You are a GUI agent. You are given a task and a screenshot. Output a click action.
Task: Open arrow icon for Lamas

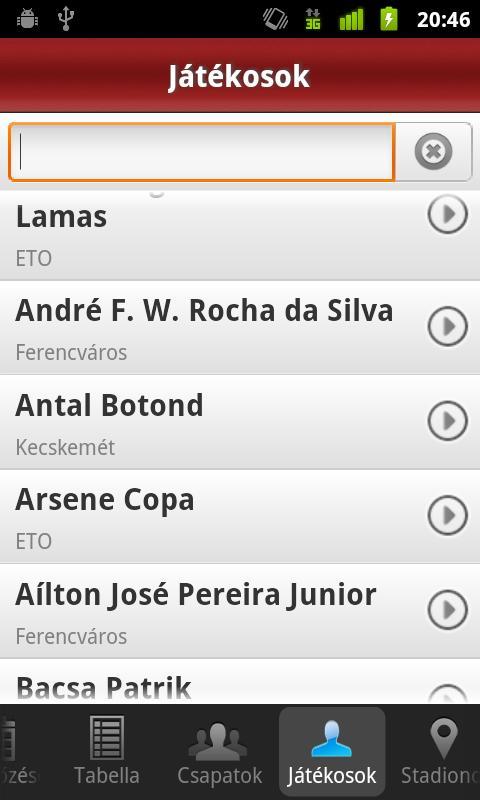pyautogui.click(x=447, y=215)
